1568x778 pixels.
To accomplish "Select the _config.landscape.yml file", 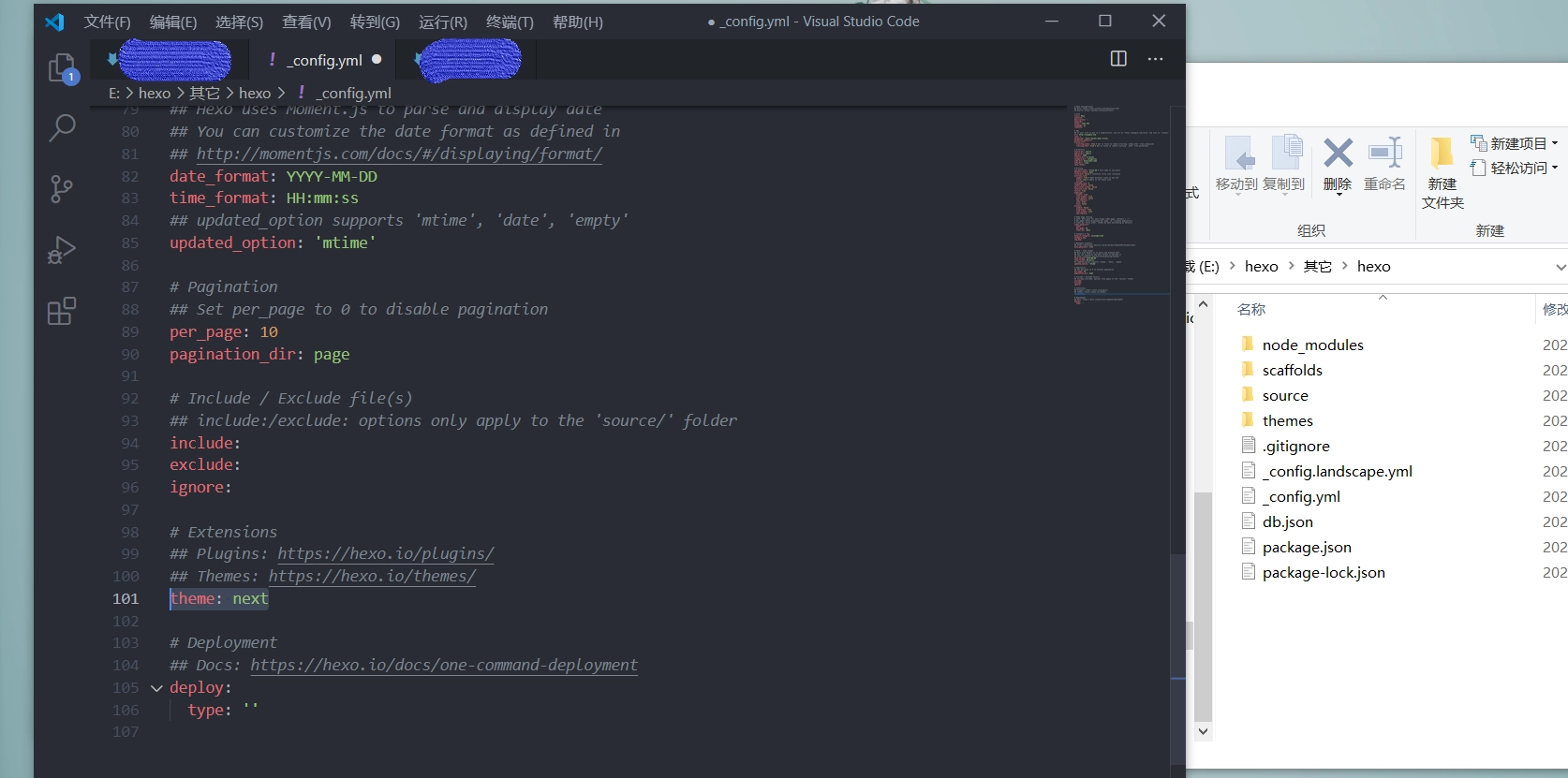I will click(1337, 472).
